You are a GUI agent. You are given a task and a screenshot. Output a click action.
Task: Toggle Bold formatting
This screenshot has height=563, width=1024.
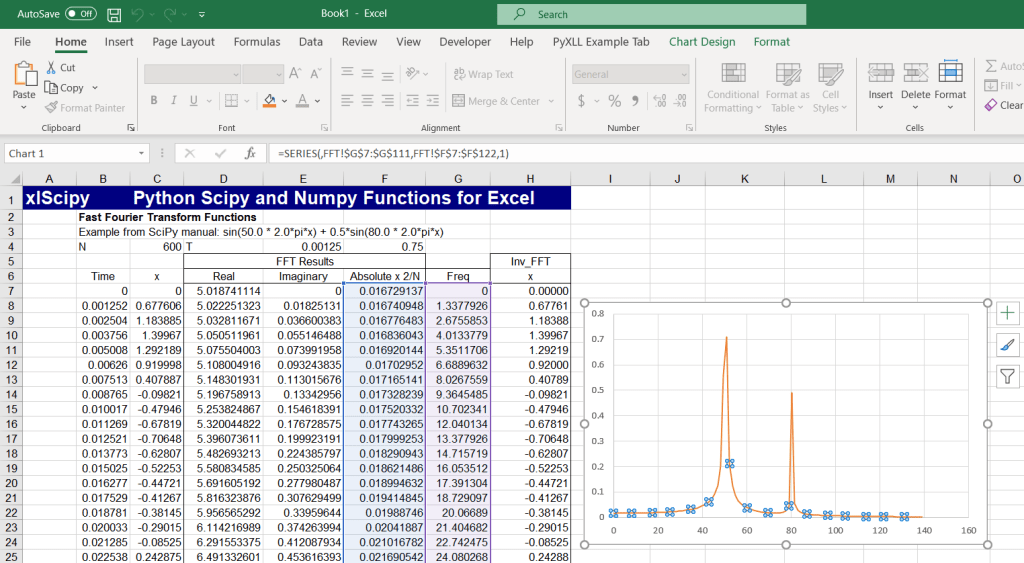(x=154, y=101)
